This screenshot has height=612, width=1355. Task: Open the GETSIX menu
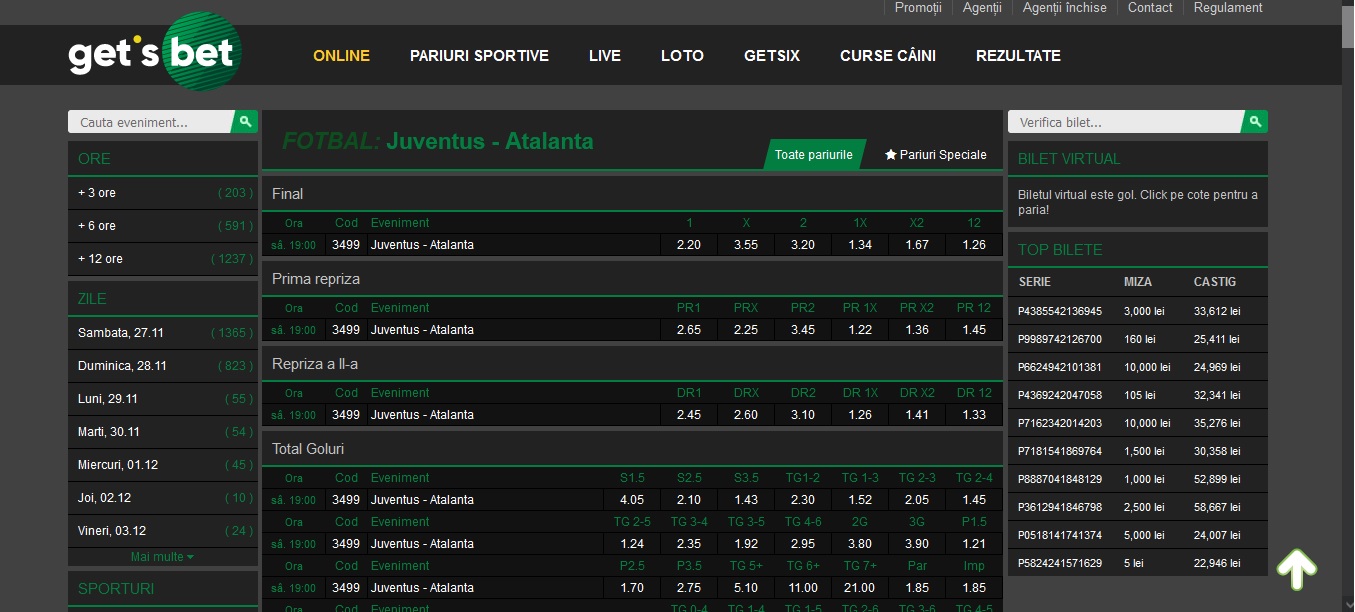[x=772, y=56]
